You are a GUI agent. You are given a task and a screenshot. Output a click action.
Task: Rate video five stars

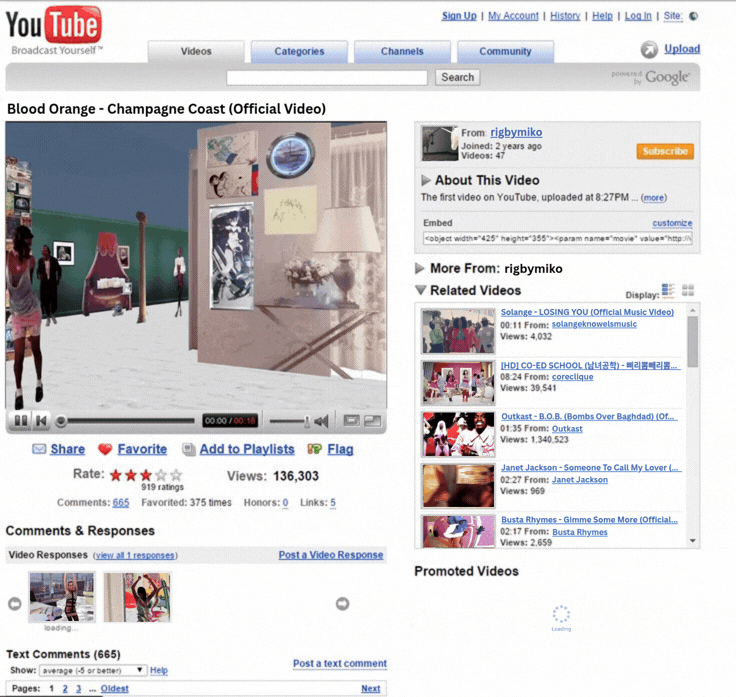[x=176, y=475]
